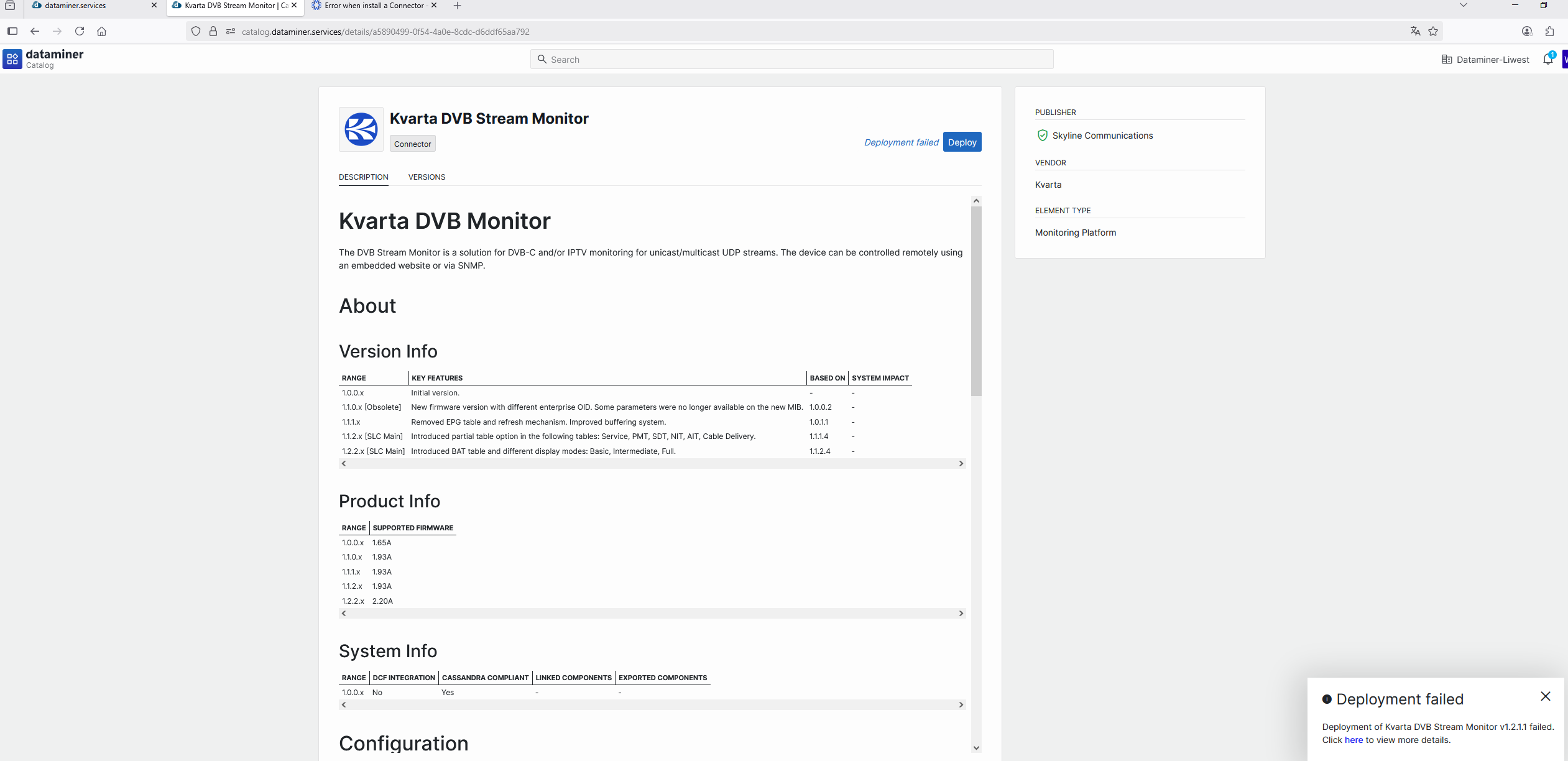Image resolution: width=1568 pixels, height=761 pixels.
Task: Open tracking protection shield icon
Action: (196, 31)
